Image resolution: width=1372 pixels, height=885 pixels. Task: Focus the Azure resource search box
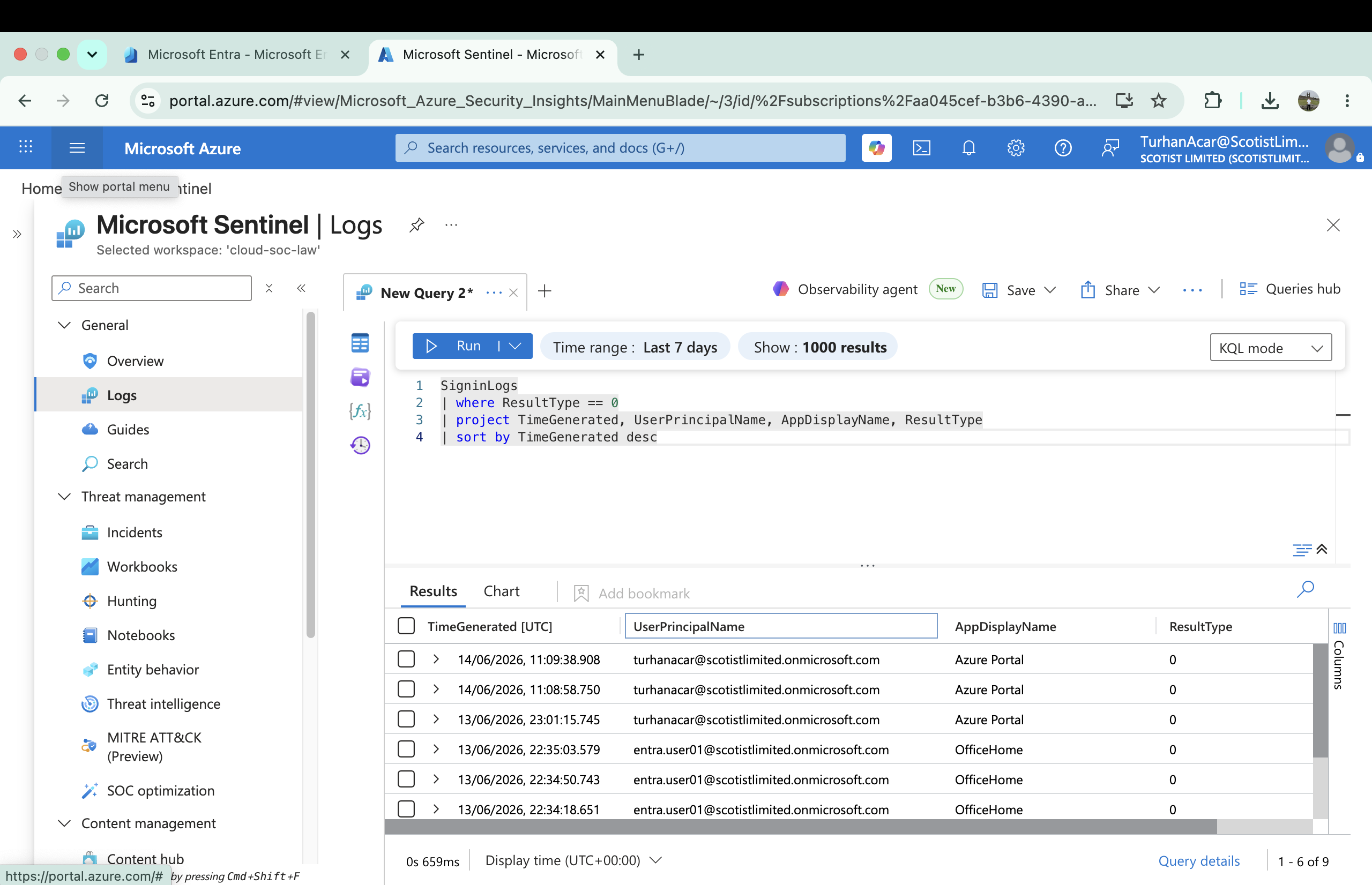tap(620, 148)
